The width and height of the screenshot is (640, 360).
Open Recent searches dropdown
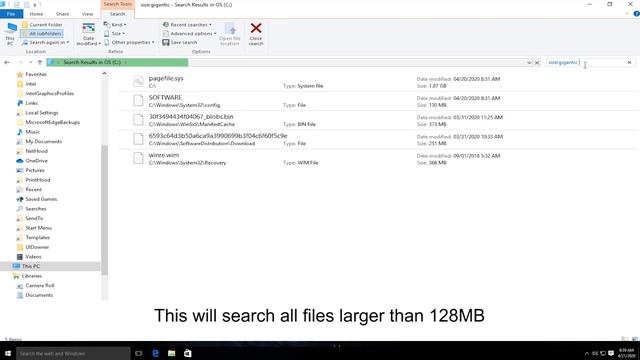[187, 24]
